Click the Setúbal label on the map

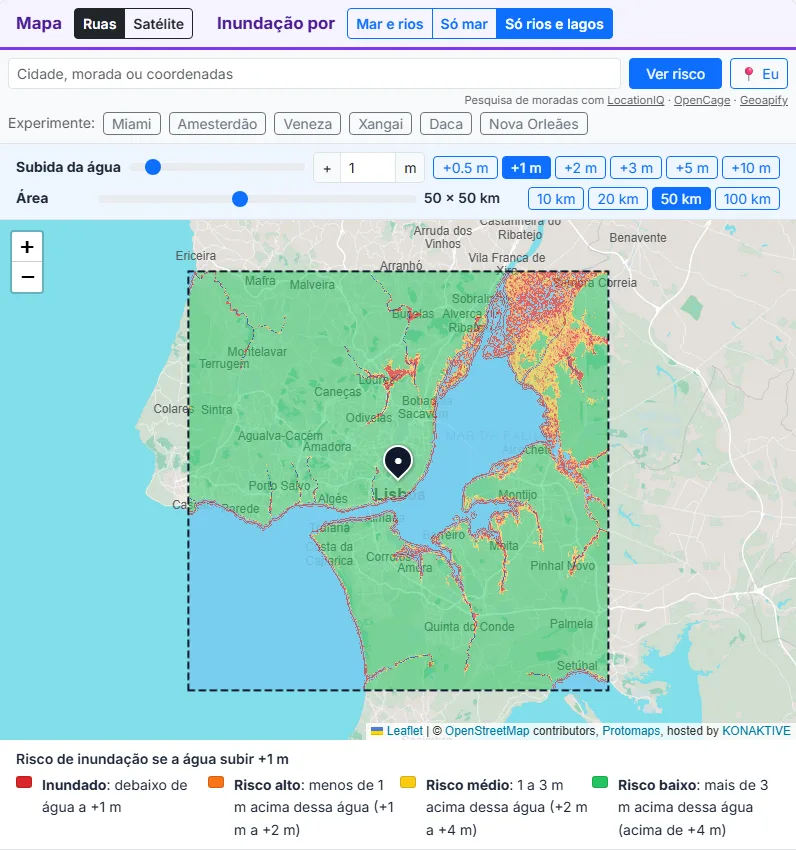[x=577, y=666]
